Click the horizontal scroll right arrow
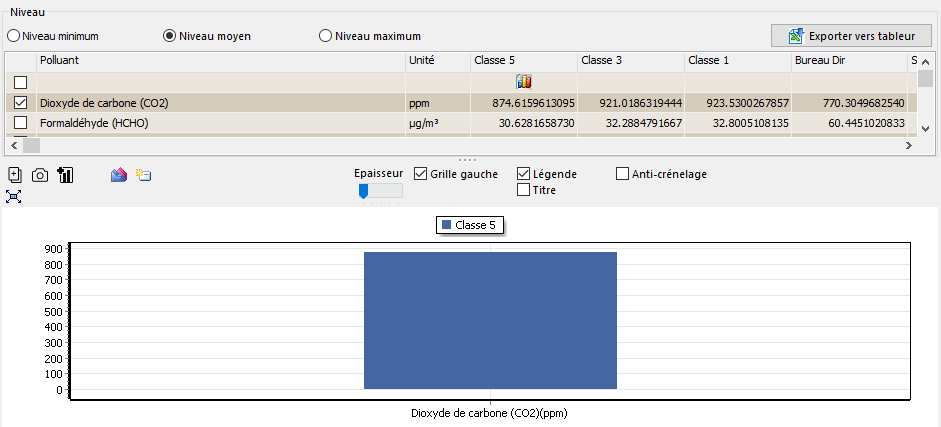The image size is (941, 427). (909, 145)
